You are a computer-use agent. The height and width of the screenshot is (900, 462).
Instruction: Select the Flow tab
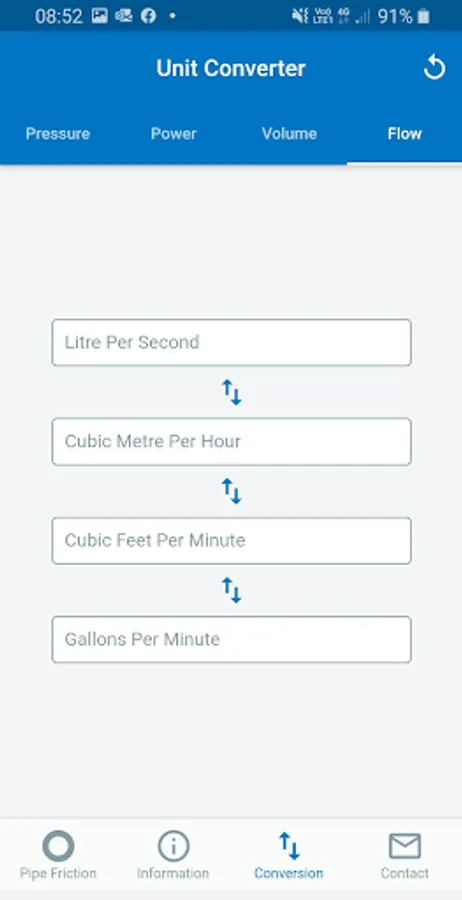(405, 134)
